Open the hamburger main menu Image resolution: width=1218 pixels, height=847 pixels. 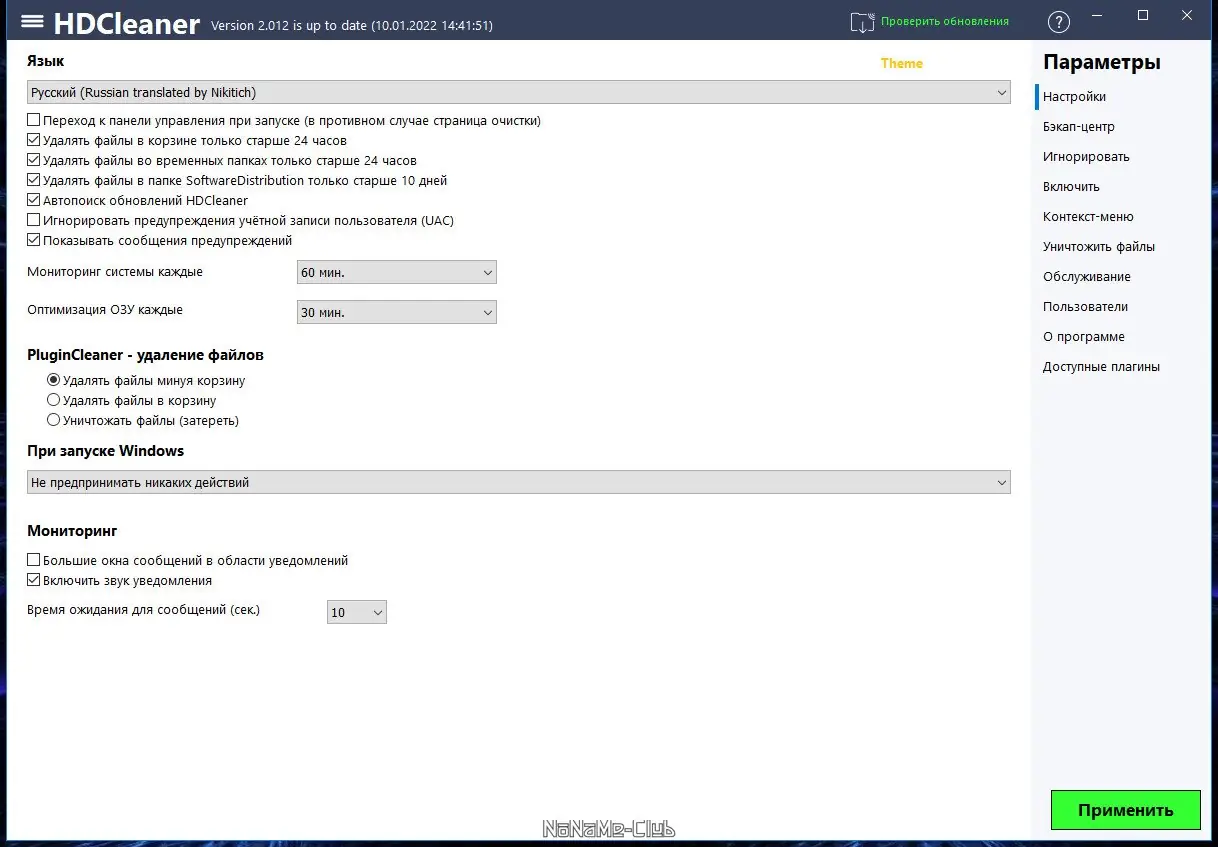[32, 21]
